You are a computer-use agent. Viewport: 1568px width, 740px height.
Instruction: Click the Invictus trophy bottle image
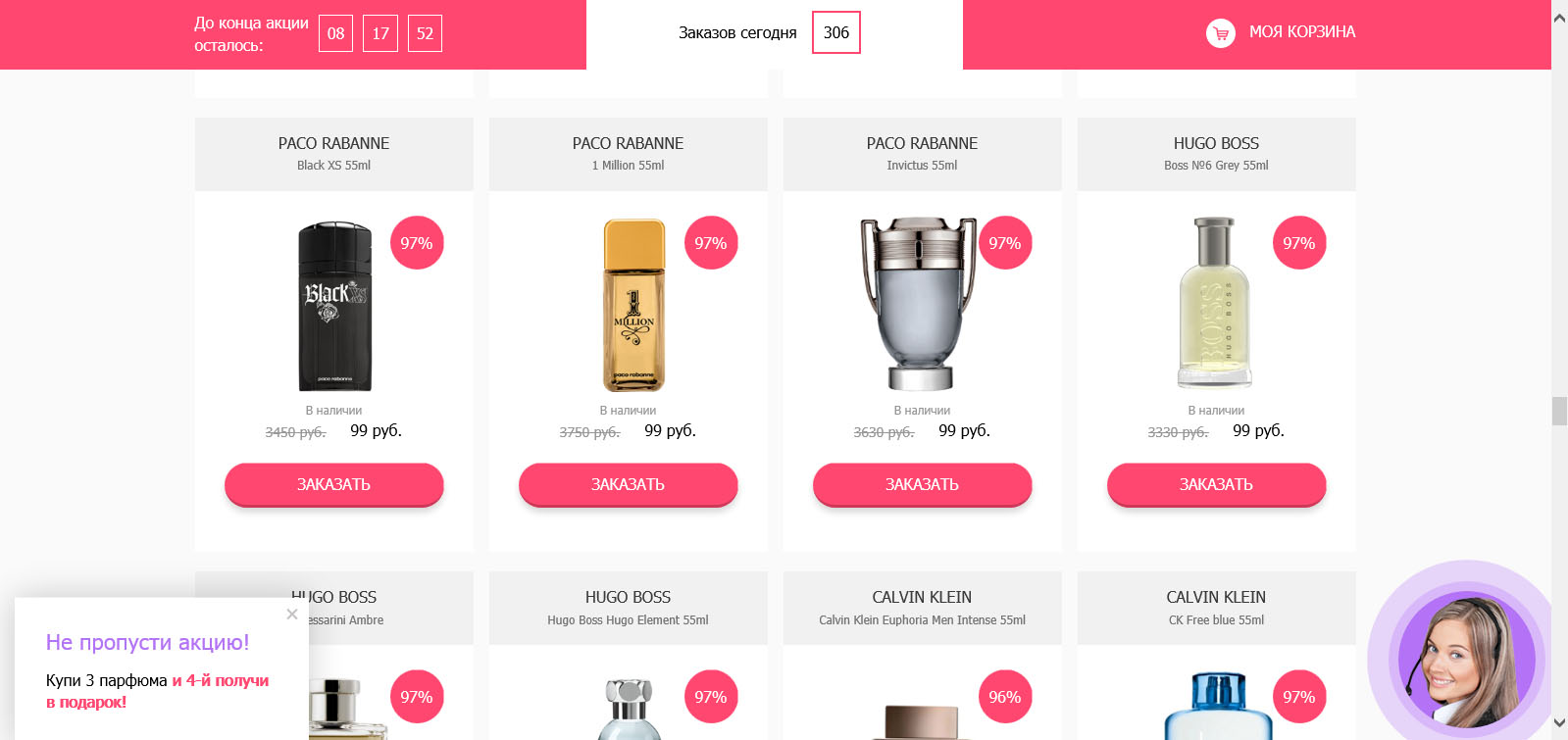920,304
